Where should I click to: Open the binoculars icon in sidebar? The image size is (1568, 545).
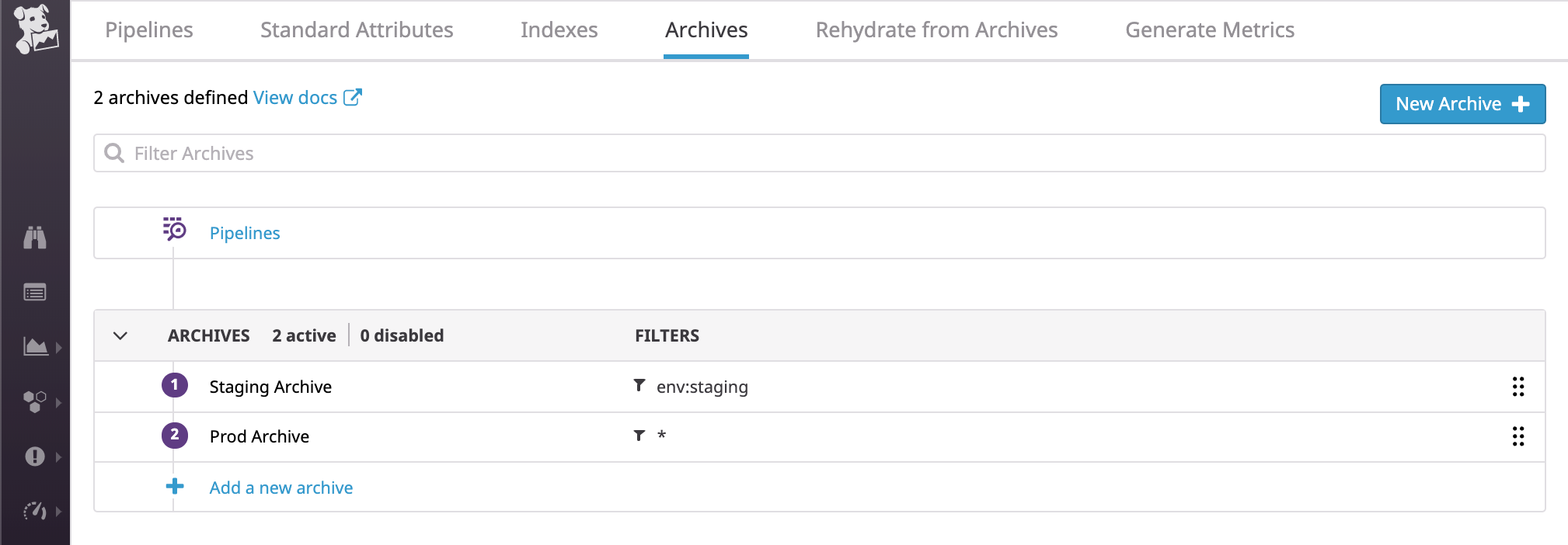point(35,237)
